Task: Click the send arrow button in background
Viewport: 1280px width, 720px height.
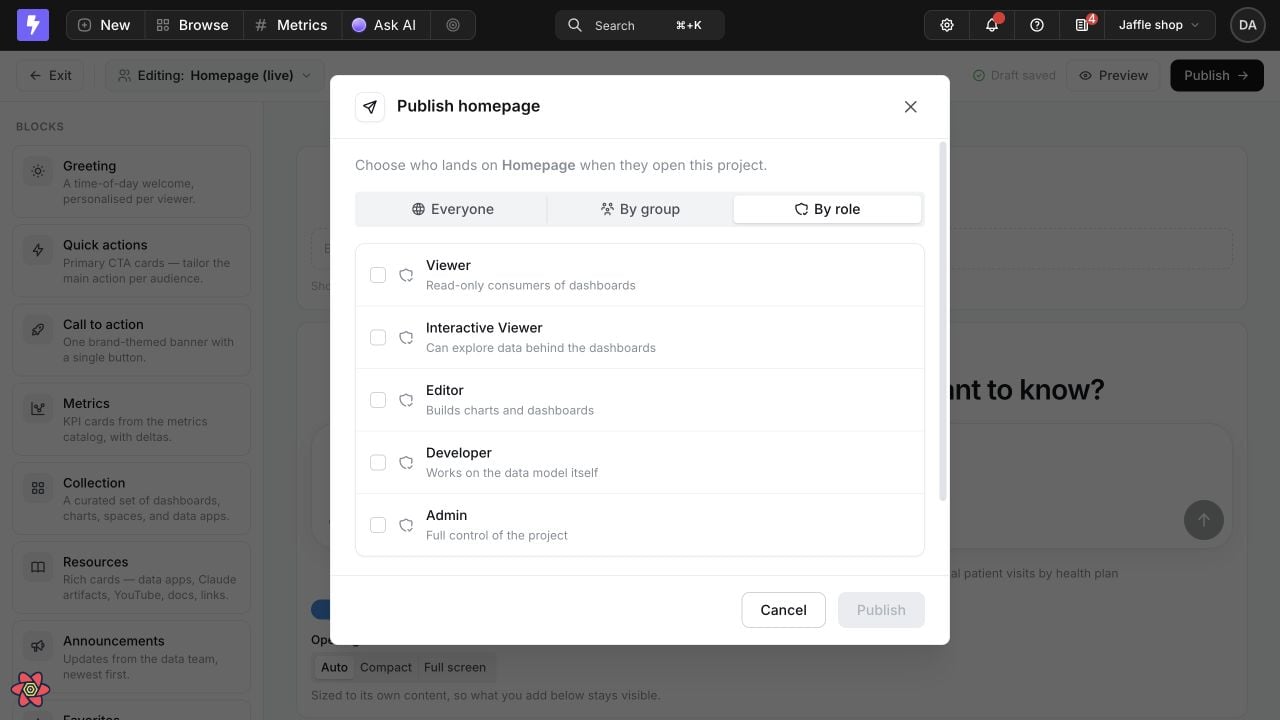Action: point(1204,520)
